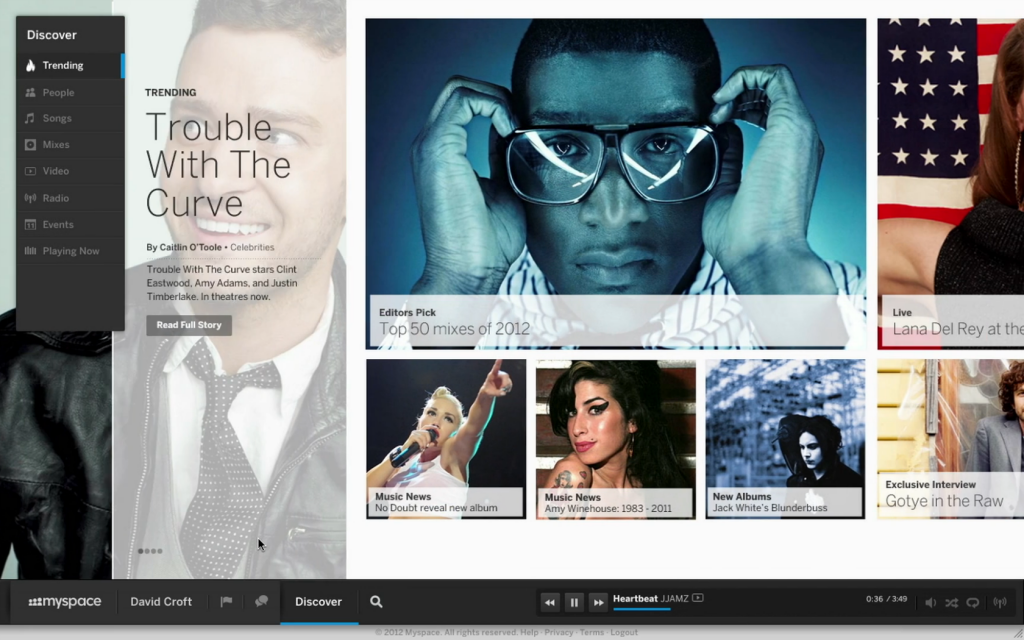Open the messages chat bubble icon
1024x640 pixels.
coord(261,601)
